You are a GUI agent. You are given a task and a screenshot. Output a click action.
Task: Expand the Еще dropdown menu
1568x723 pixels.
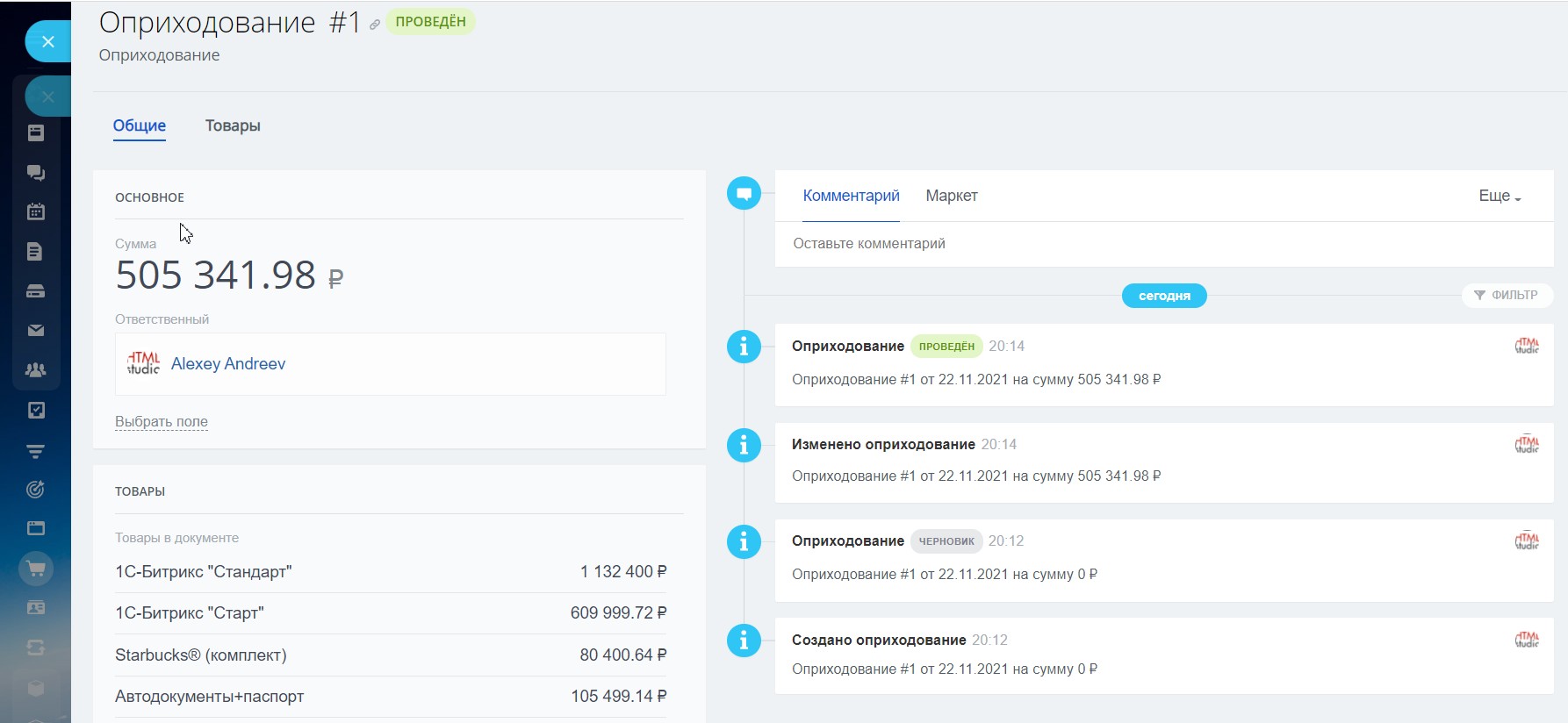tap(1499, 196)
